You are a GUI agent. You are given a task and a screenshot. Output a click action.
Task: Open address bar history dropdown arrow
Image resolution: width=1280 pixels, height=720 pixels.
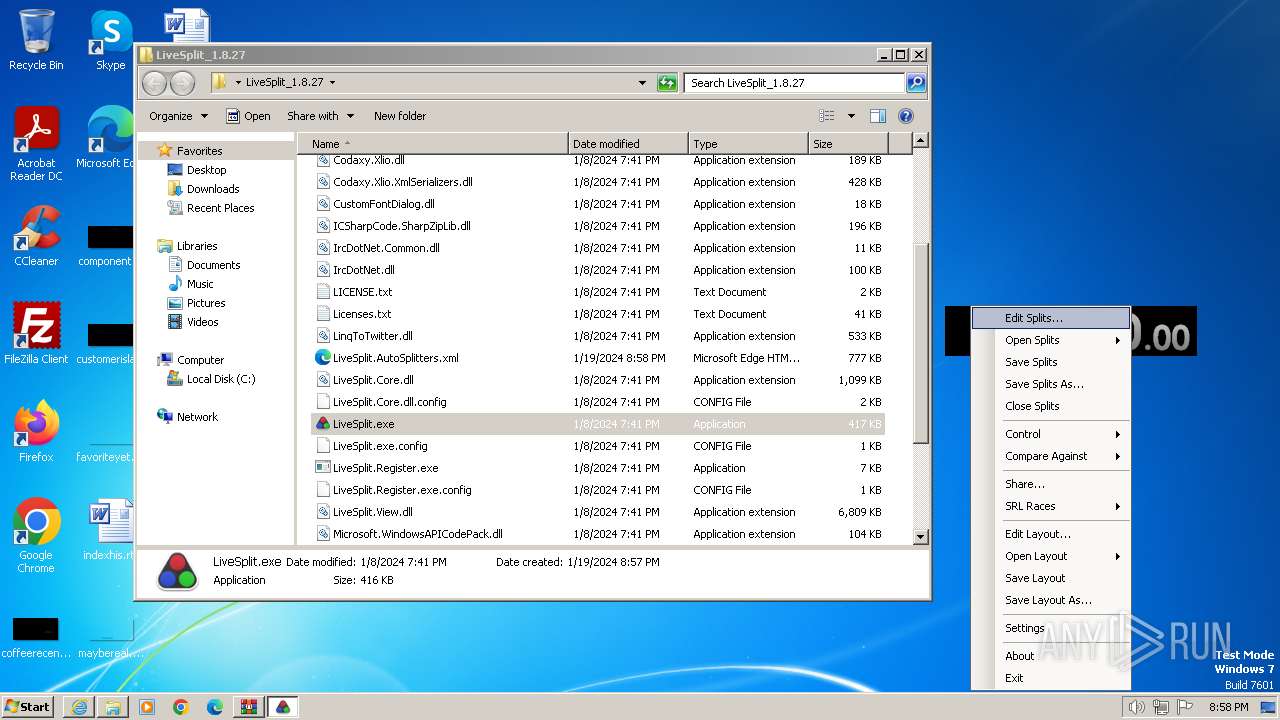pos(642,83)
